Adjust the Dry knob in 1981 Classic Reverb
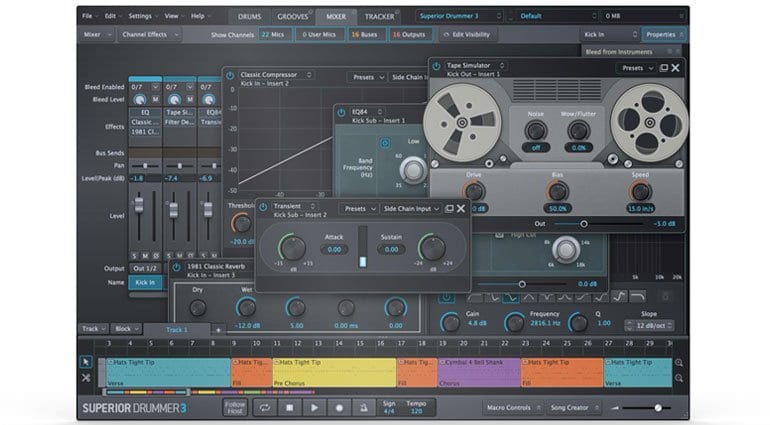This screenshot has width=770, height=425. [198, 308]
